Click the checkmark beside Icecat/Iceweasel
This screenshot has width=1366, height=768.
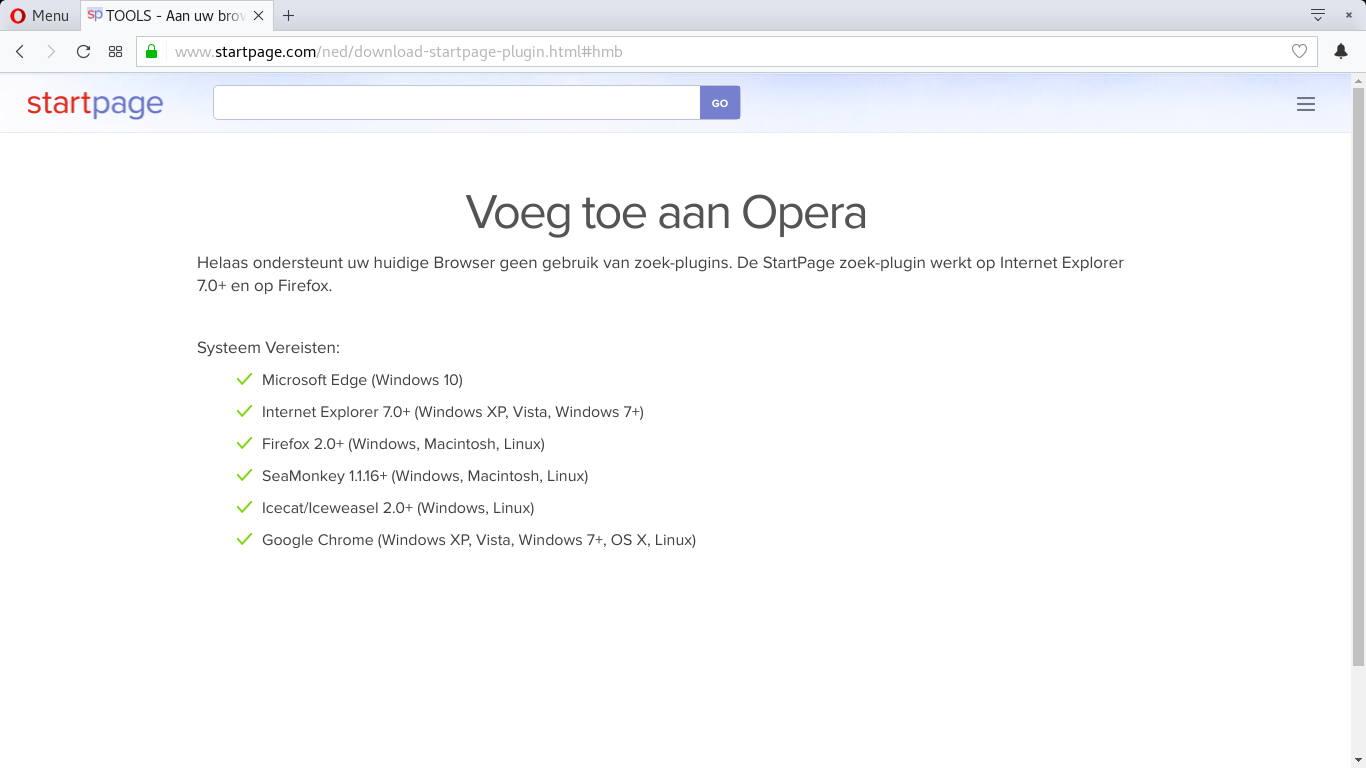[244, 507]
